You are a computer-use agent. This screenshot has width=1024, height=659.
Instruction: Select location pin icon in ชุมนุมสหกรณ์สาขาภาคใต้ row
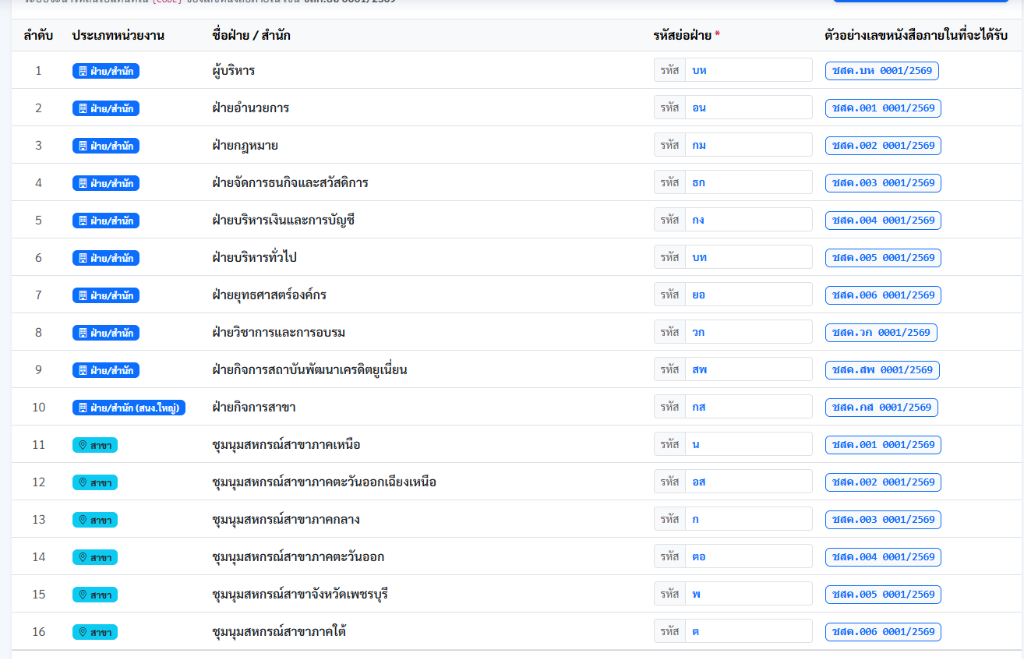coord(83,632)
